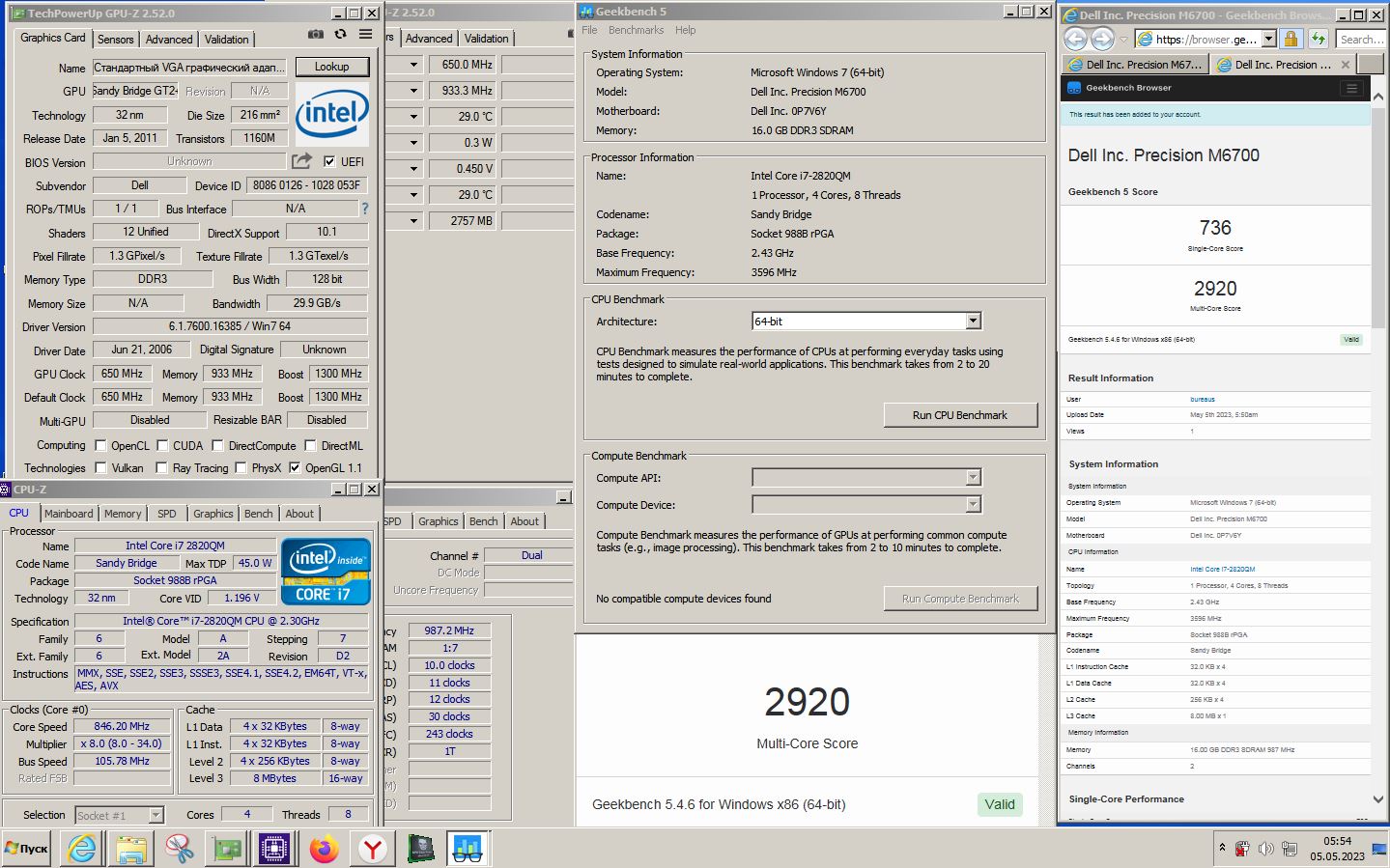The image size is (1390, 868).
Task: Launch Firefox from the taskbar
Action: [325, 849]
